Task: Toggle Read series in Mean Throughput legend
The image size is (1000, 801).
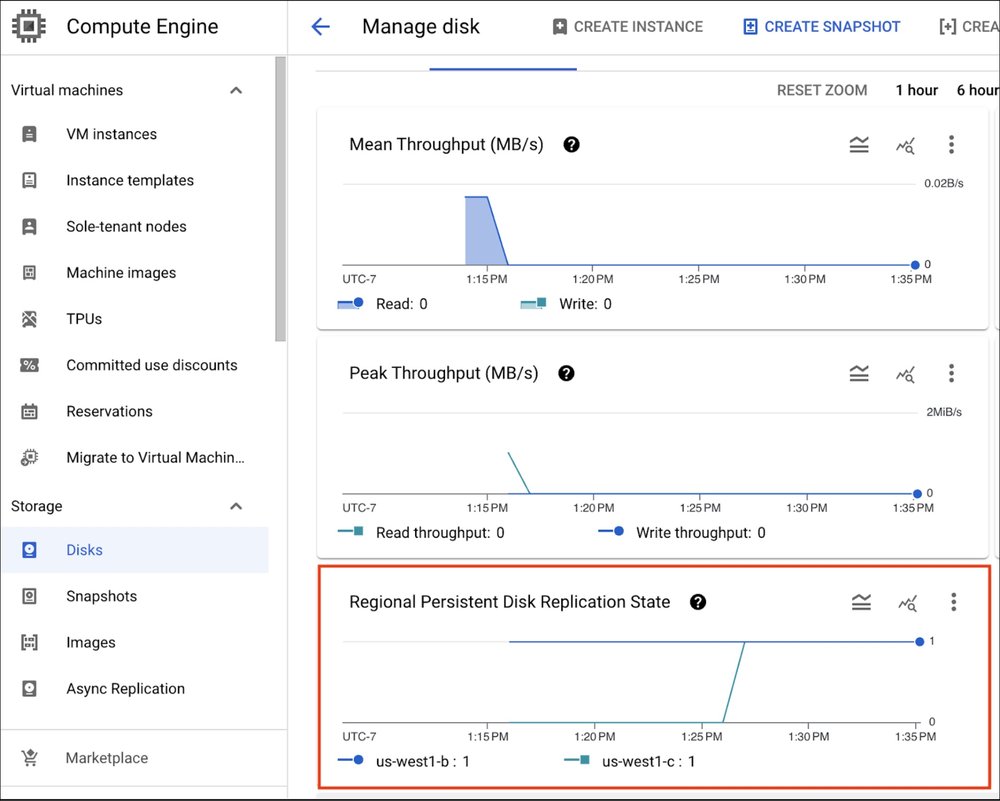Action: tap(383, 304)
